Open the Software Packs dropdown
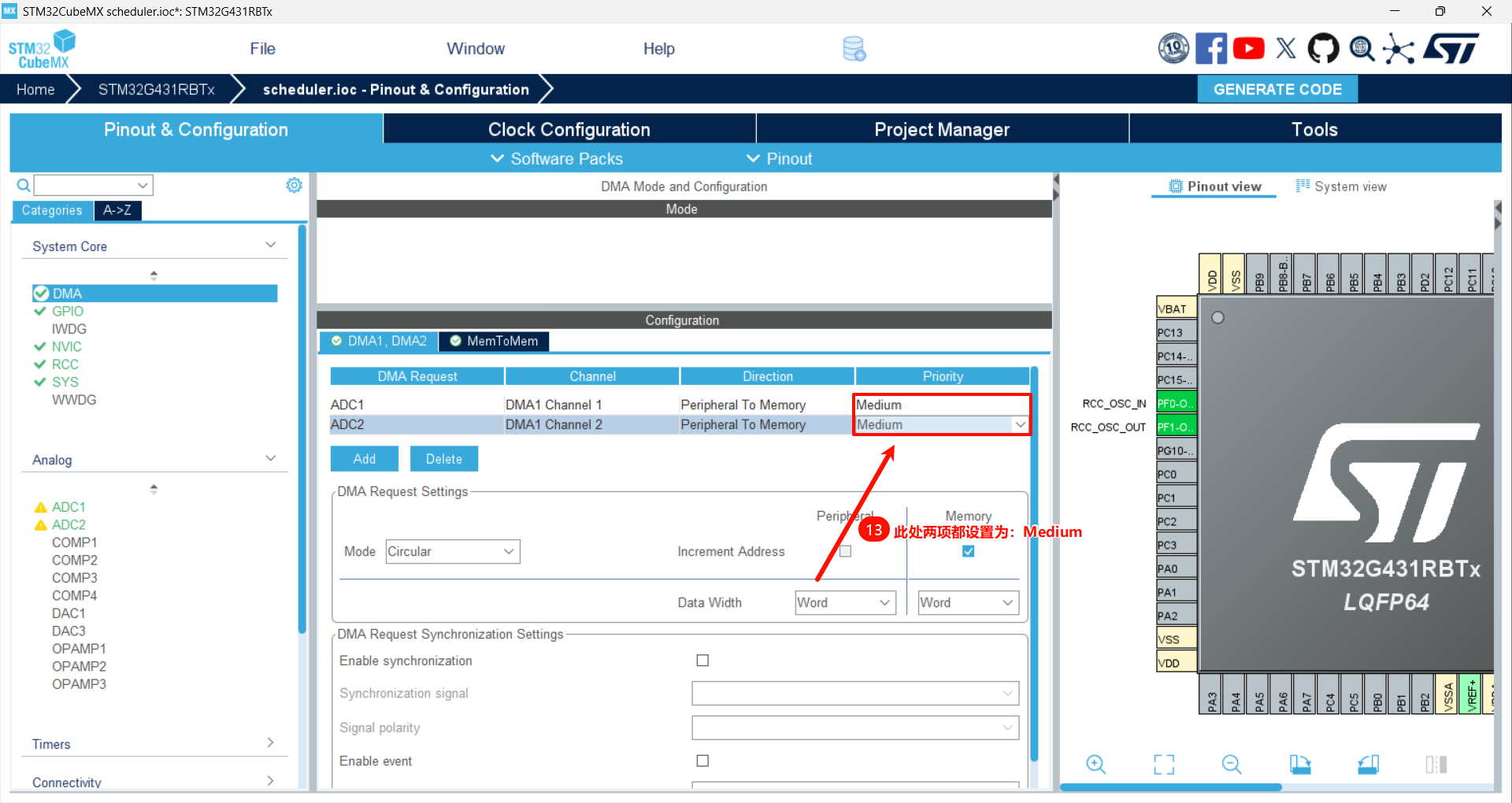1512x803 pixels. pyautogui.click(x=556, y=159)
